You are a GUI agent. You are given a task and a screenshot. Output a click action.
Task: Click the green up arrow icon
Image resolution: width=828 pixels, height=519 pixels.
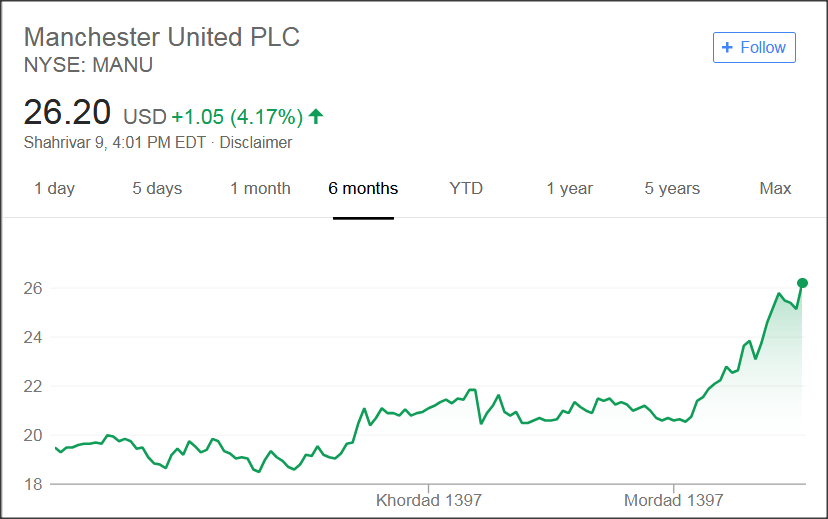pos(316,116)
